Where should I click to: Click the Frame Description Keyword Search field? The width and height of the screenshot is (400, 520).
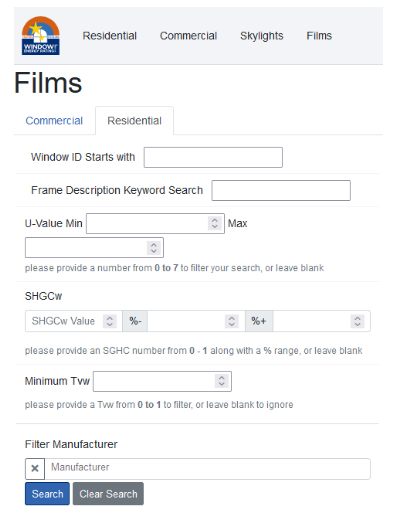click(281, 190)
